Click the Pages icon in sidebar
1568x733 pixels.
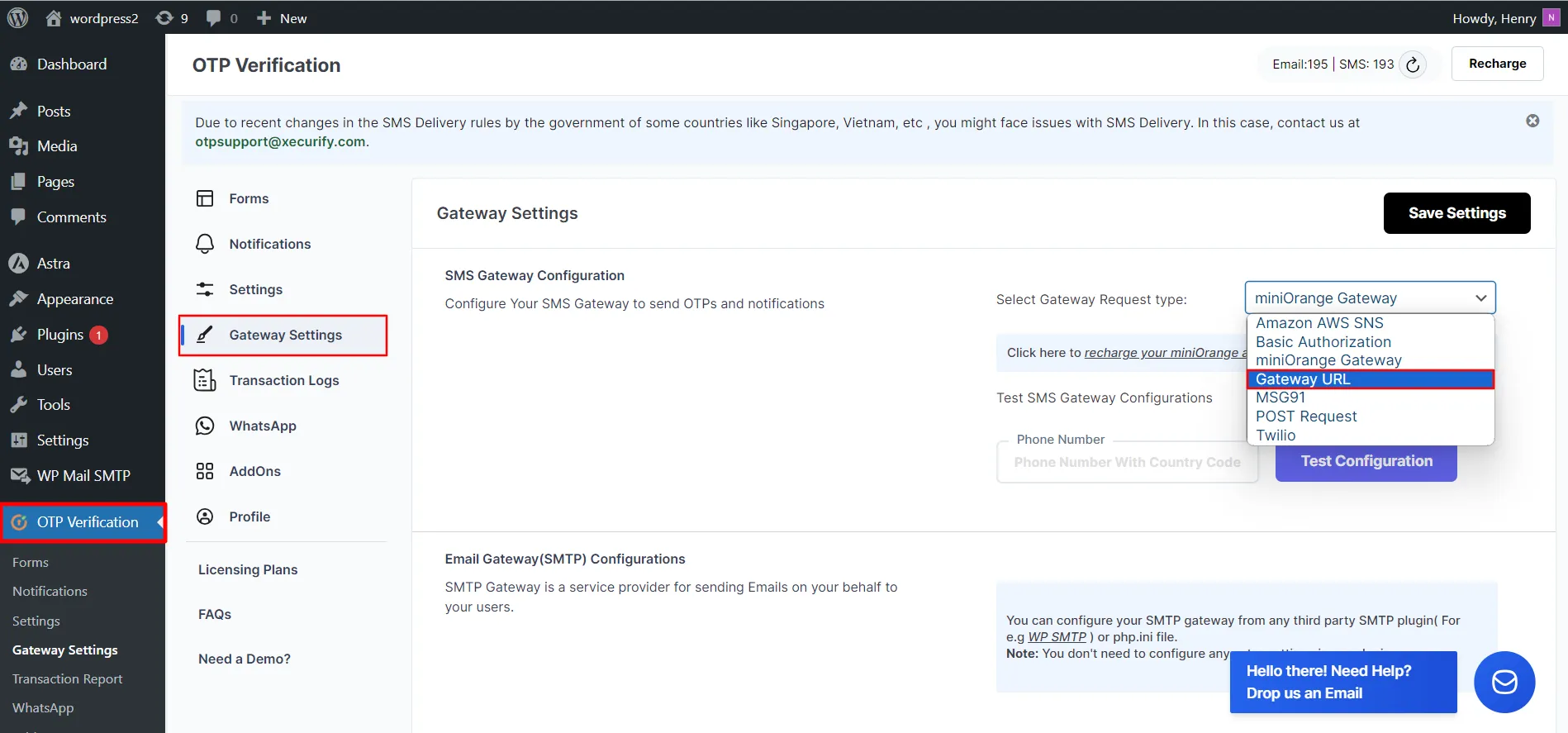18,181
